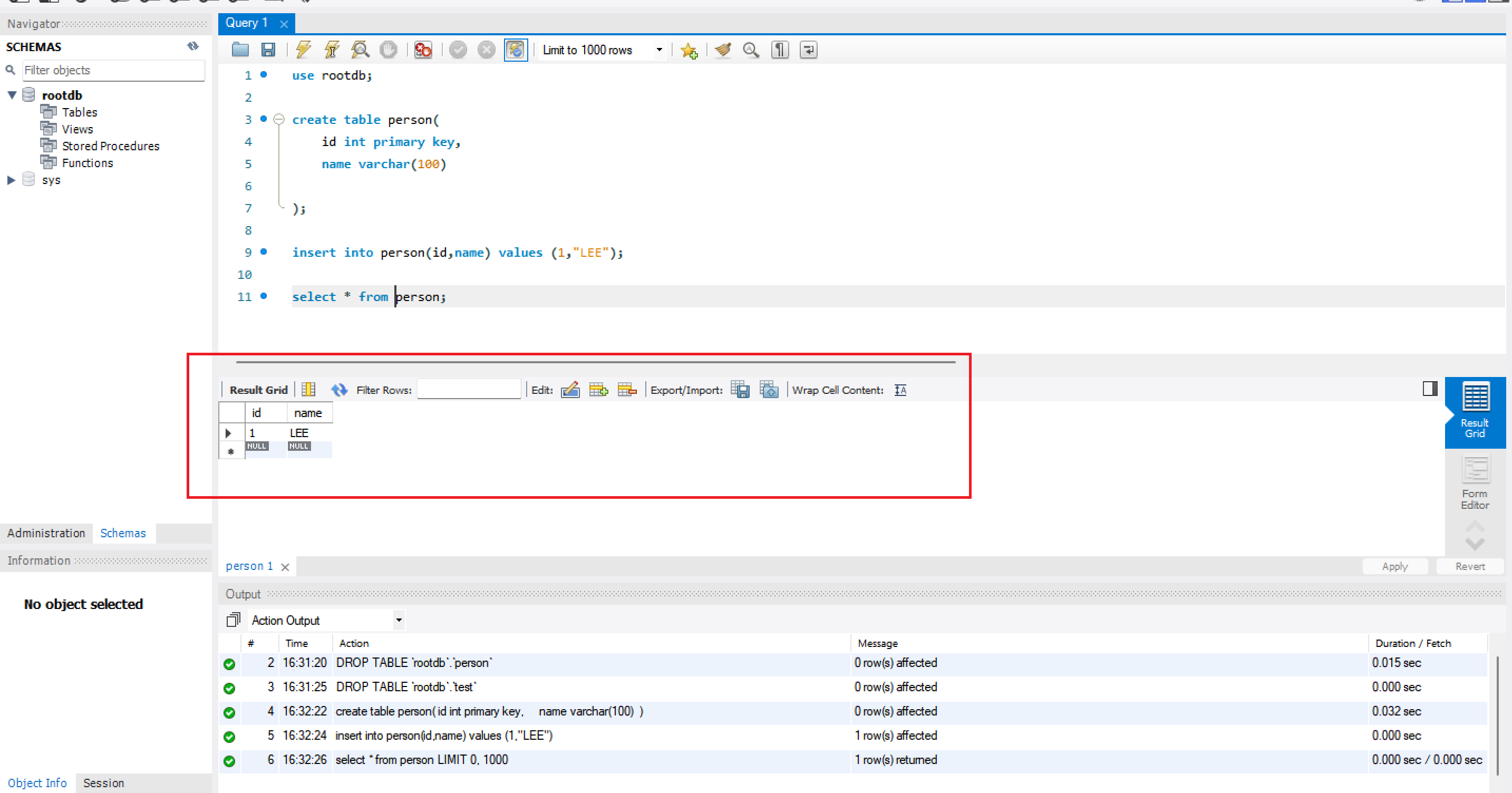The width and height of the screenshot is (1512, 793).
Task: Collapse the rootdb schema tree
Action: coord(12,95)
